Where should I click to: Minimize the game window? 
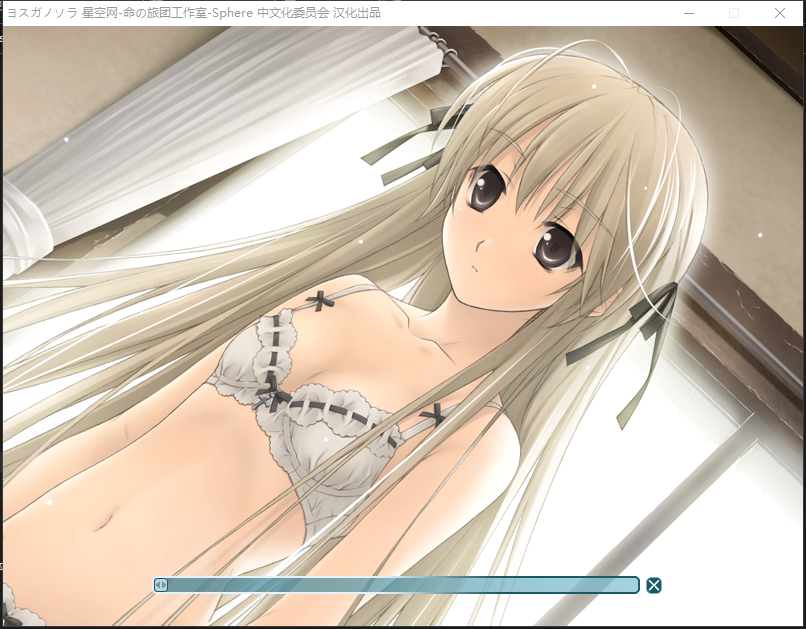point(688,13)
